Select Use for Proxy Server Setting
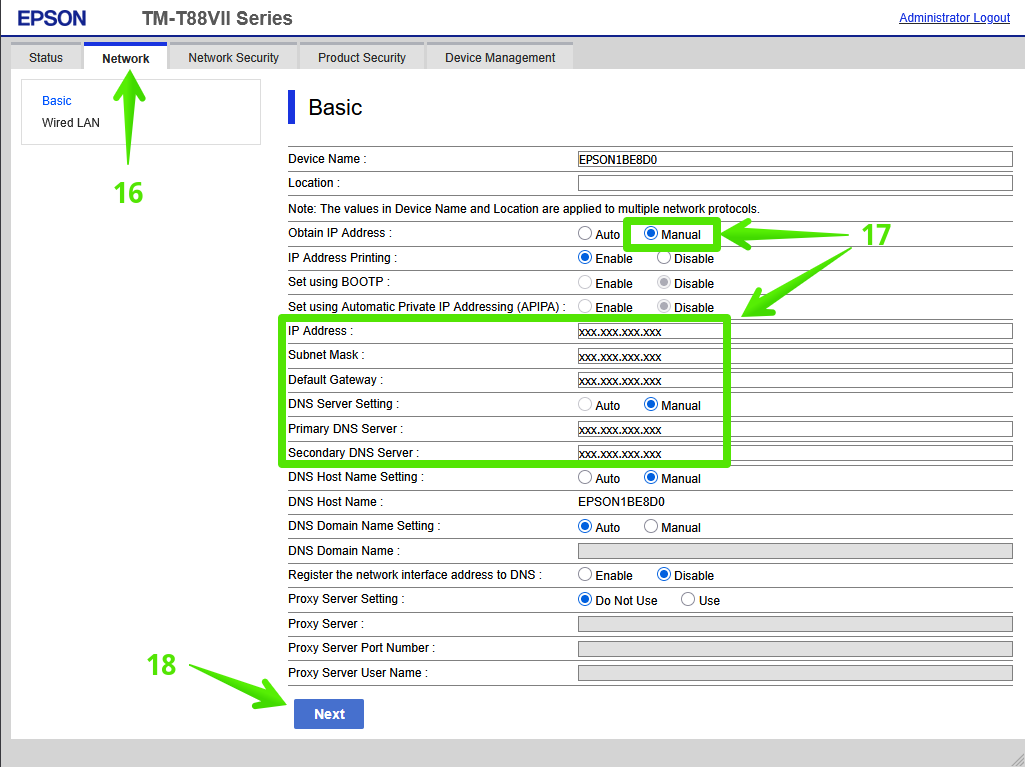This screenshot has height=767, width=1025. [688, 600]
